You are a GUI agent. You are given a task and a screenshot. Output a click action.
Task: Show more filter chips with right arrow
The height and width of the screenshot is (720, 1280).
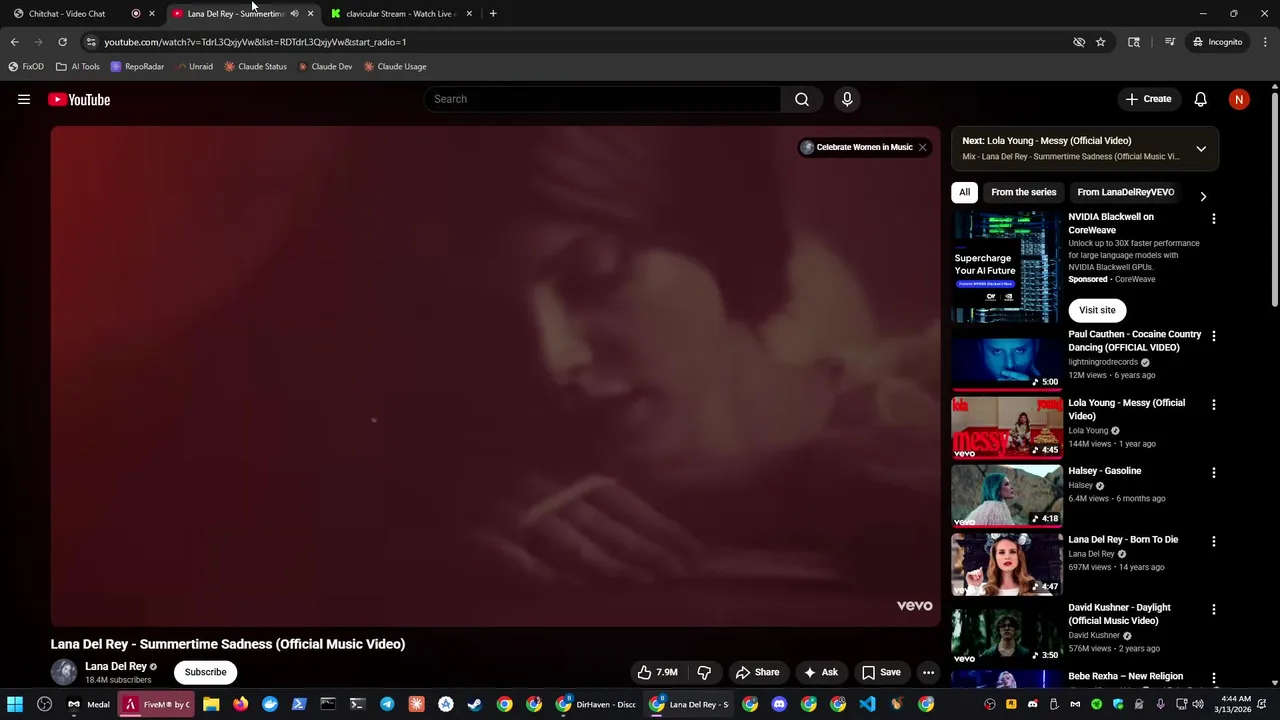coord(1203,196)
